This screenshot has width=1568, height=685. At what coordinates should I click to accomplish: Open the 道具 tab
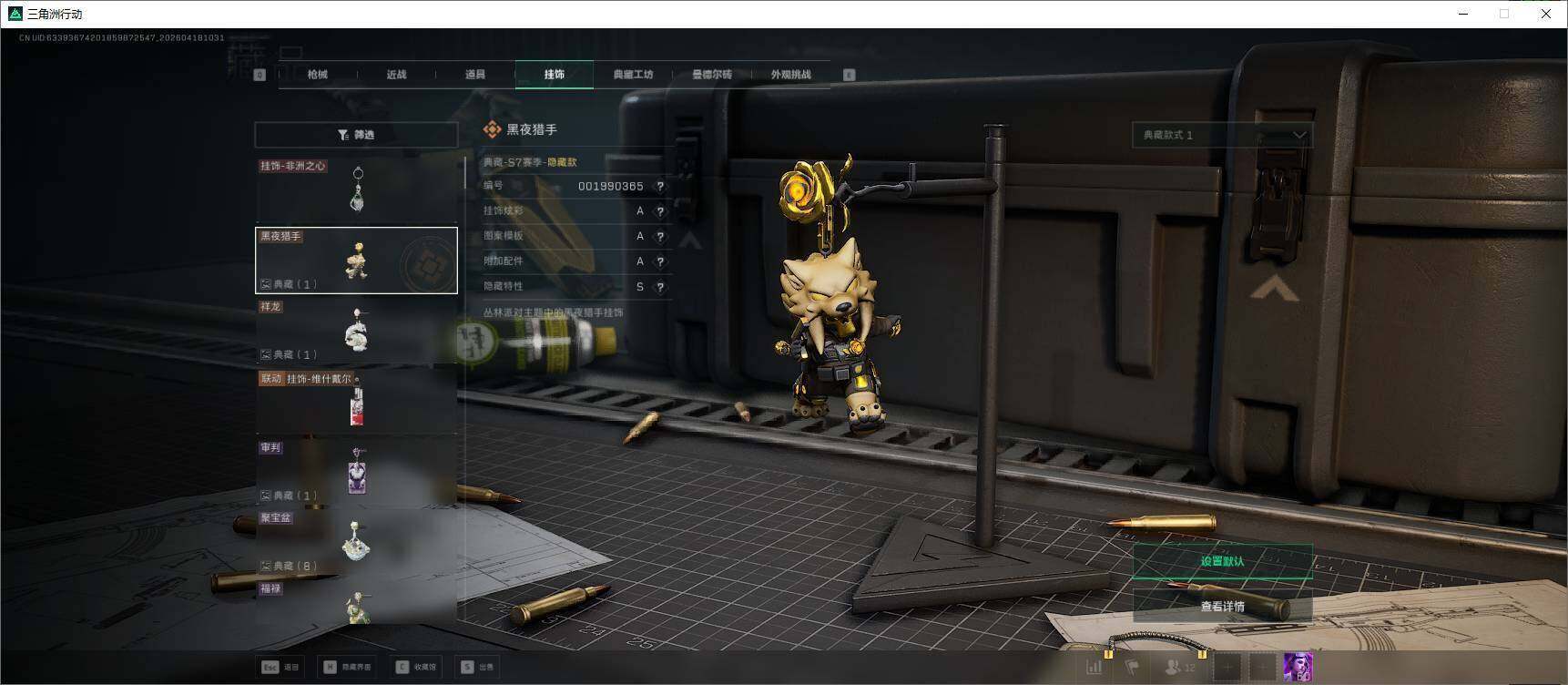475,75
